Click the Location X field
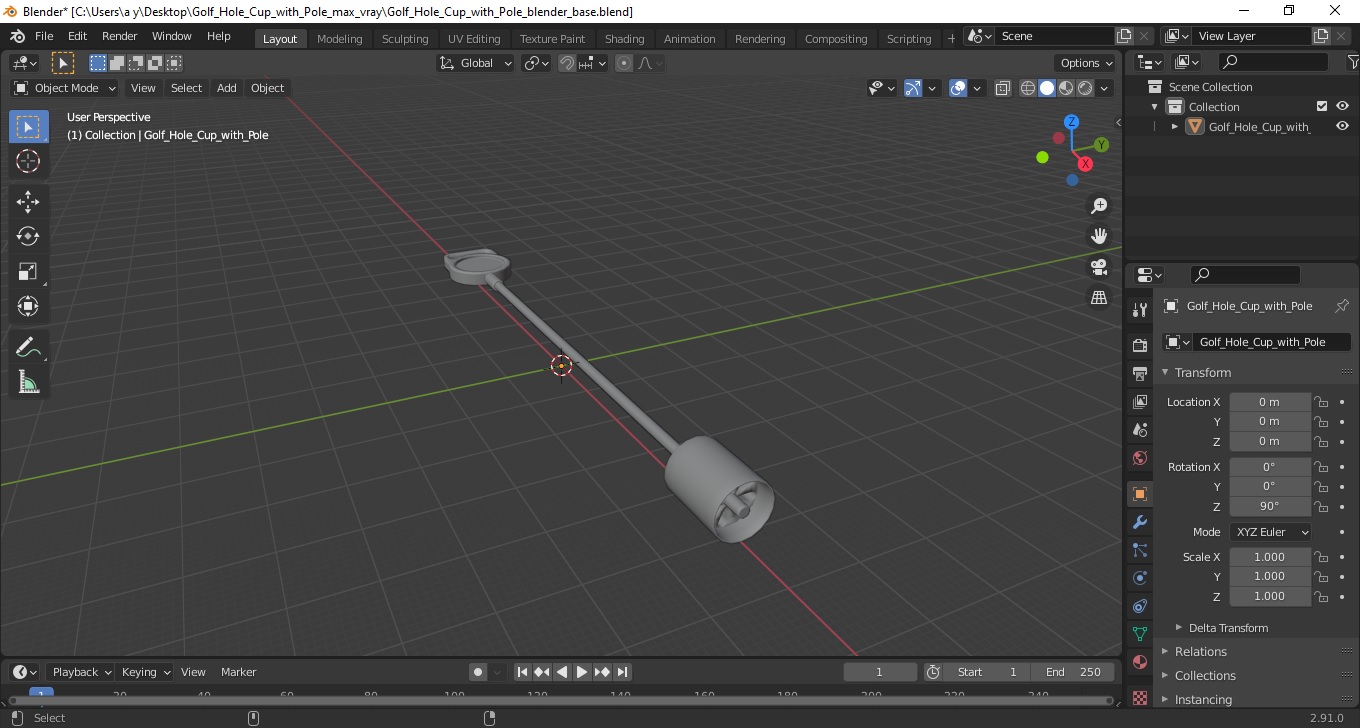Viewport: 1360px width, 728px height. tap(1269, 402)
